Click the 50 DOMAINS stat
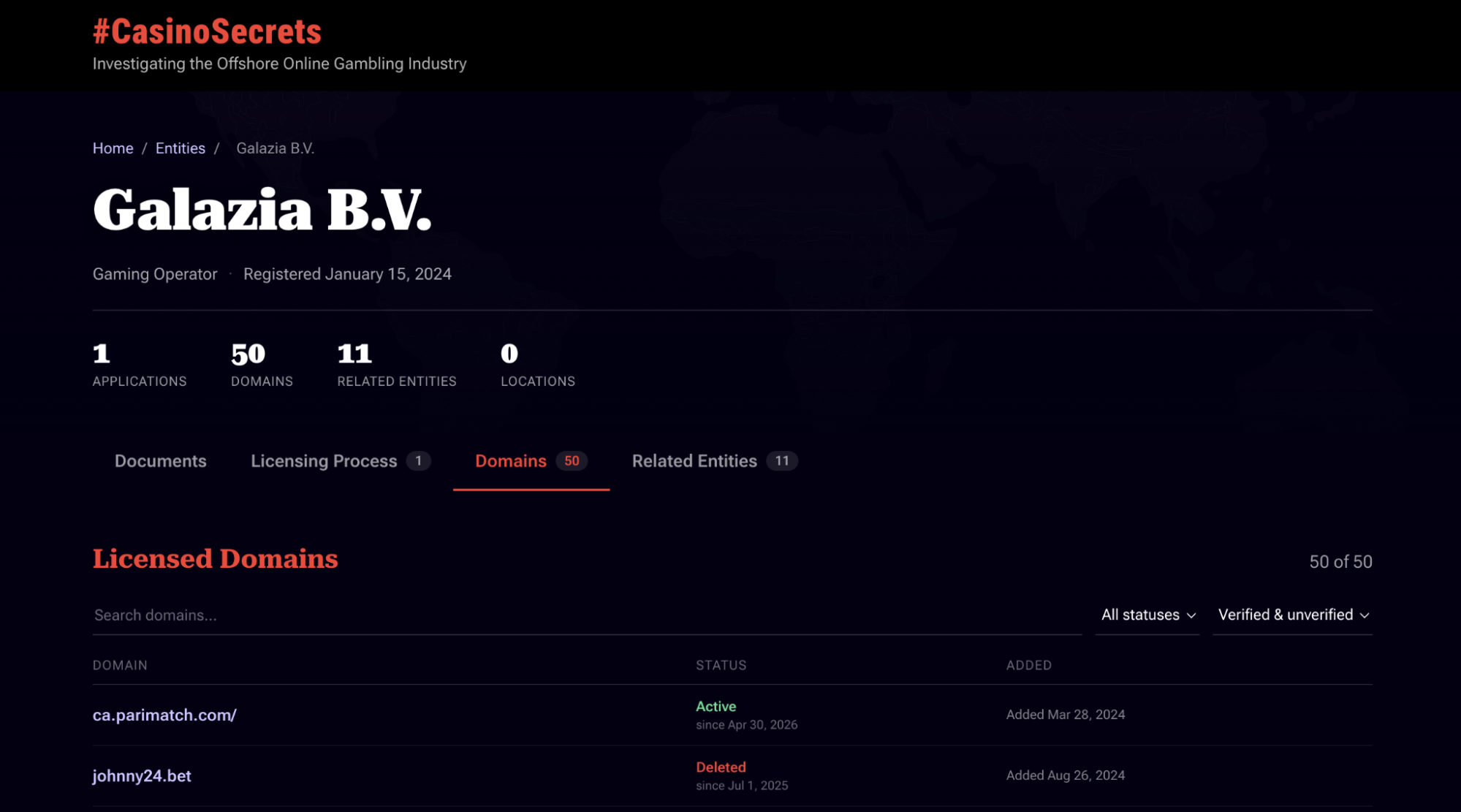The width and height of the screenshot is (1461, 812). click(262, 365)
